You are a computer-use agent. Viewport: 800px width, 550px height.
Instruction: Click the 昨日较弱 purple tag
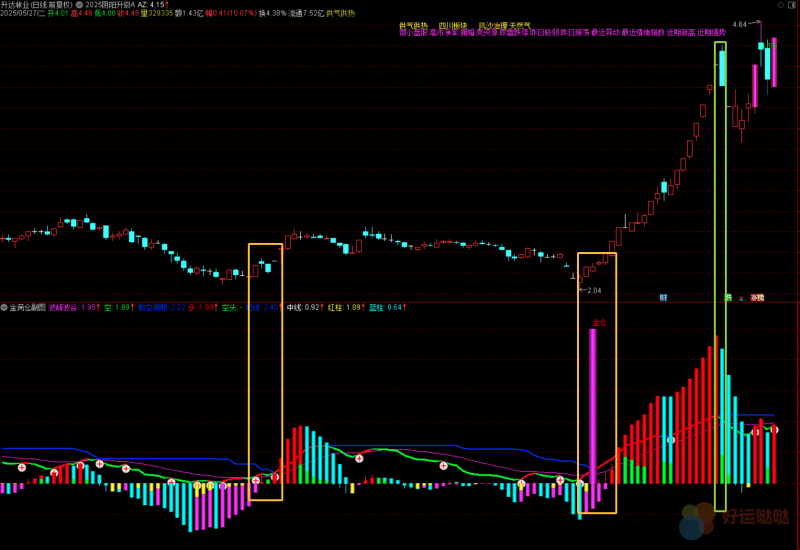point(544,33)
